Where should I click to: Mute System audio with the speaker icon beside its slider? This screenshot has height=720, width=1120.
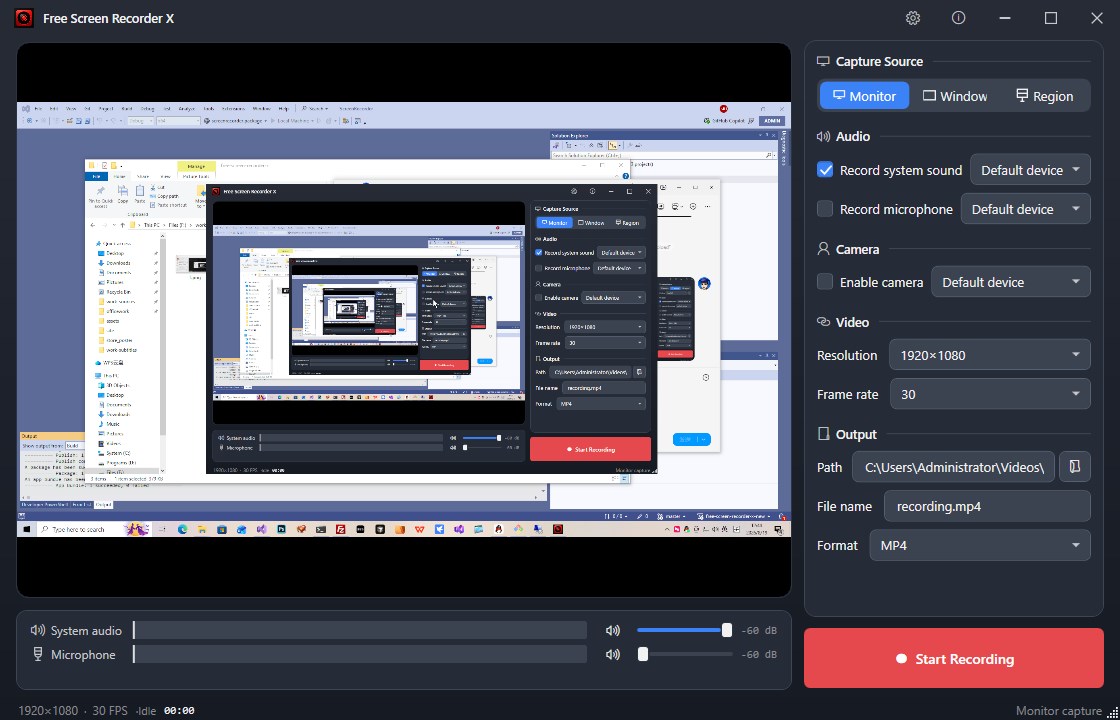613,631
